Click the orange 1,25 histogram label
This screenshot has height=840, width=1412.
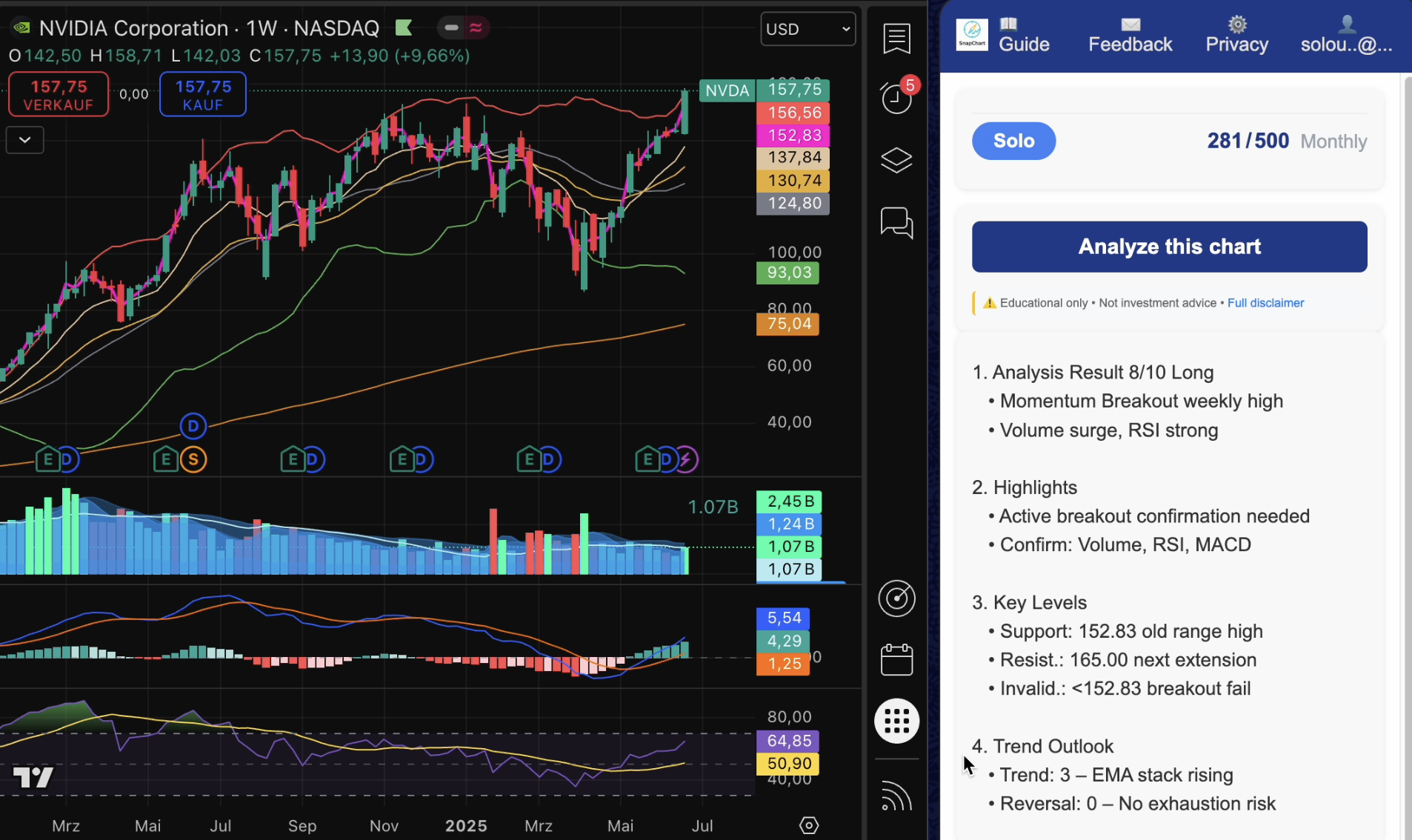(784, 664)
